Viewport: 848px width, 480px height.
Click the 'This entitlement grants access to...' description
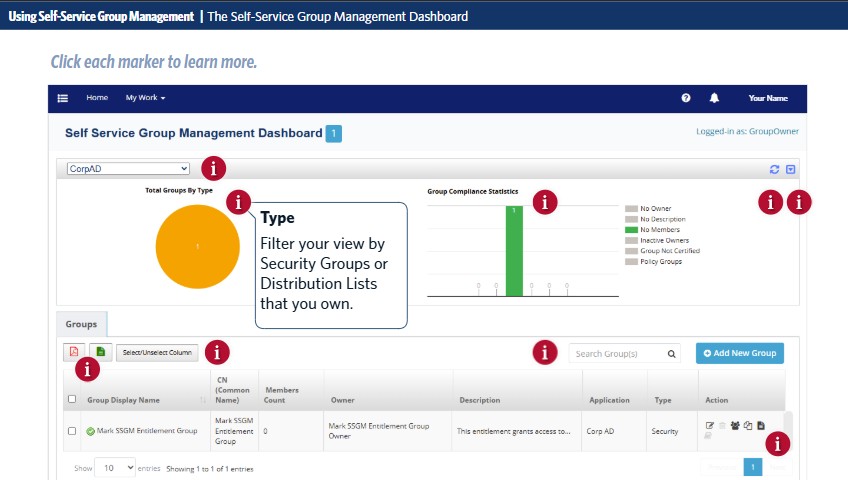(514, 431)
